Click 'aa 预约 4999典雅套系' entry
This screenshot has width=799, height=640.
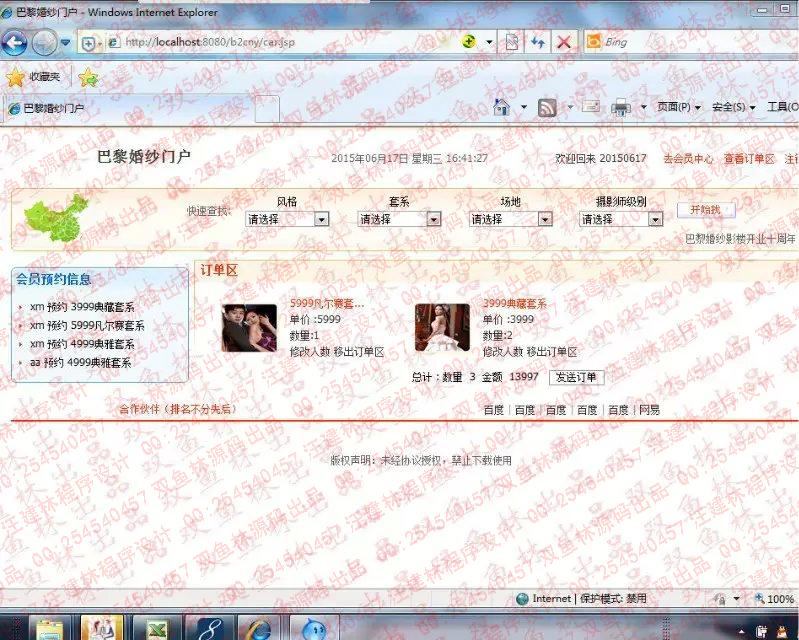pyautogui.click(x=81, y=363)
